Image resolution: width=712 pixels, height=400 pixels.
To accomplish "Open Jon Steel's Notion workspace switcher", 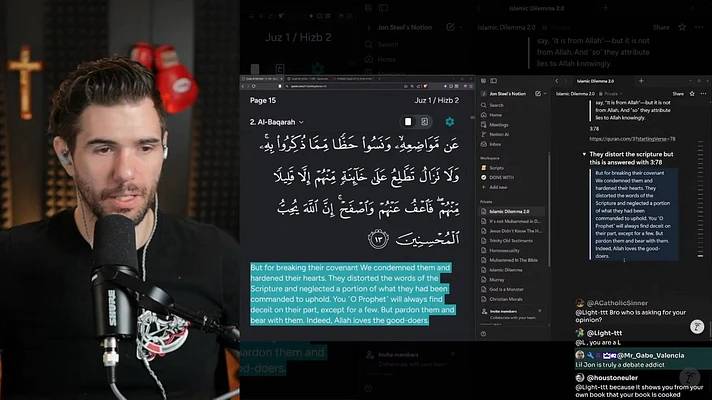I will pyautogui.click(x=504, y=94).
